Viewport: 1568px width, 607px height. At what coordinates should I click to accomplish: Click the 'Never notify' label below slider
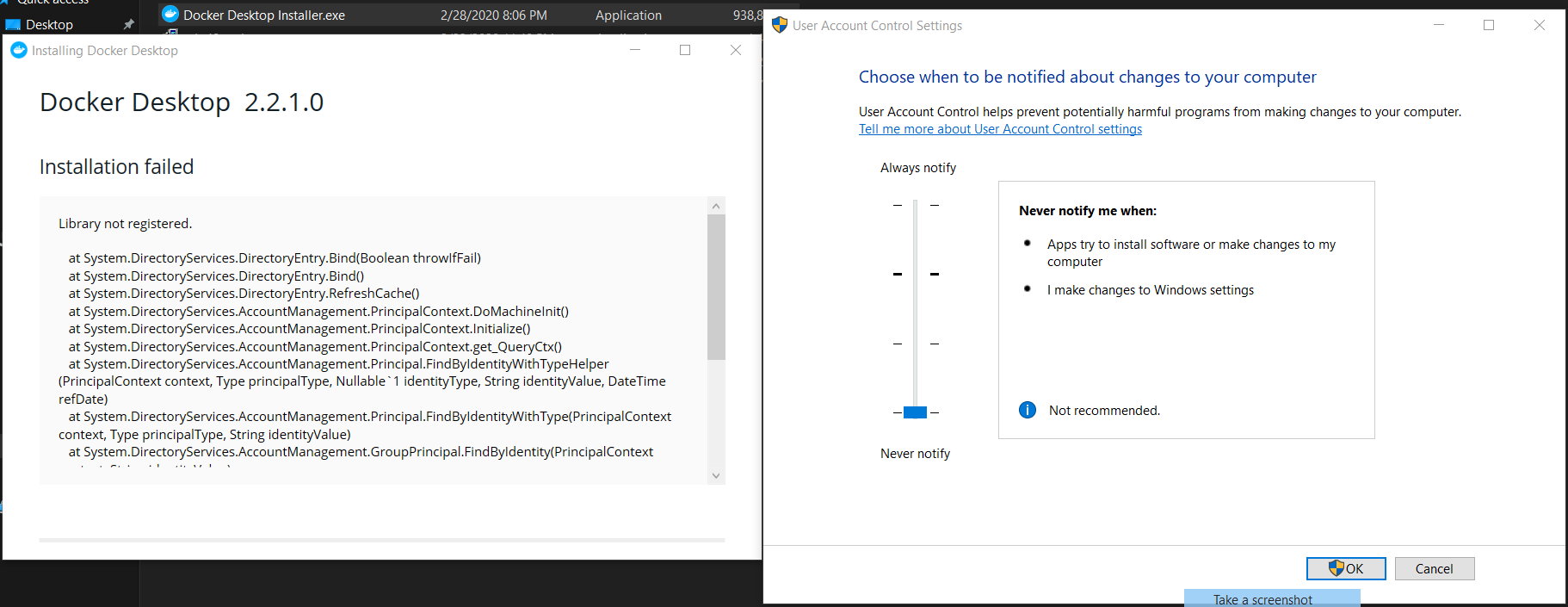click(x=915, y=454)
